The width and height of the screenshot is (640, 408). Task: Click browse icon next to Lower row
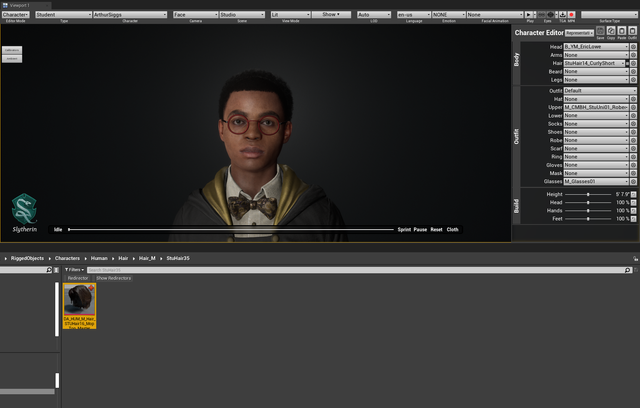pos(633,115)
